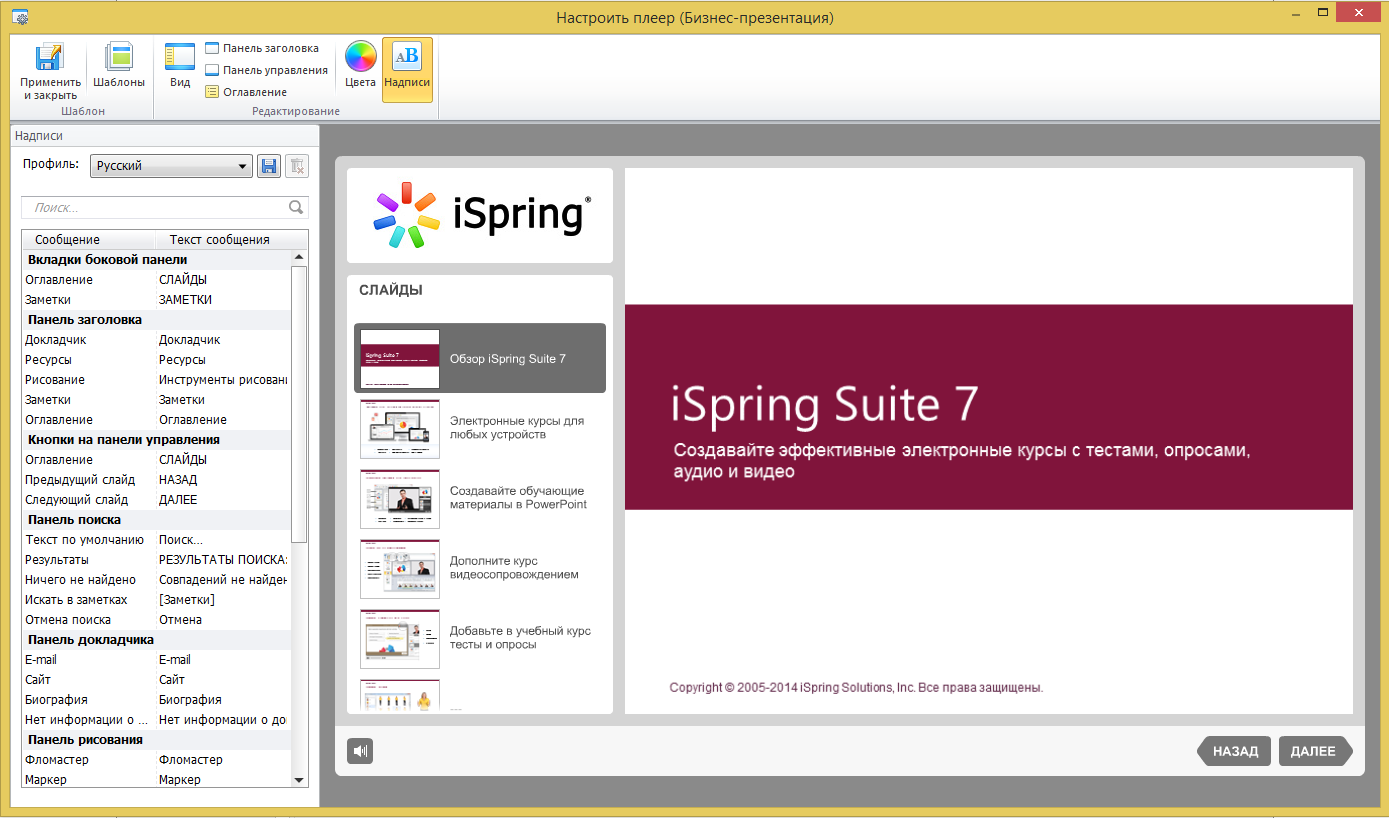Click the message list scrollbar thumb
Screen dimensions: 1389x818
299,405
